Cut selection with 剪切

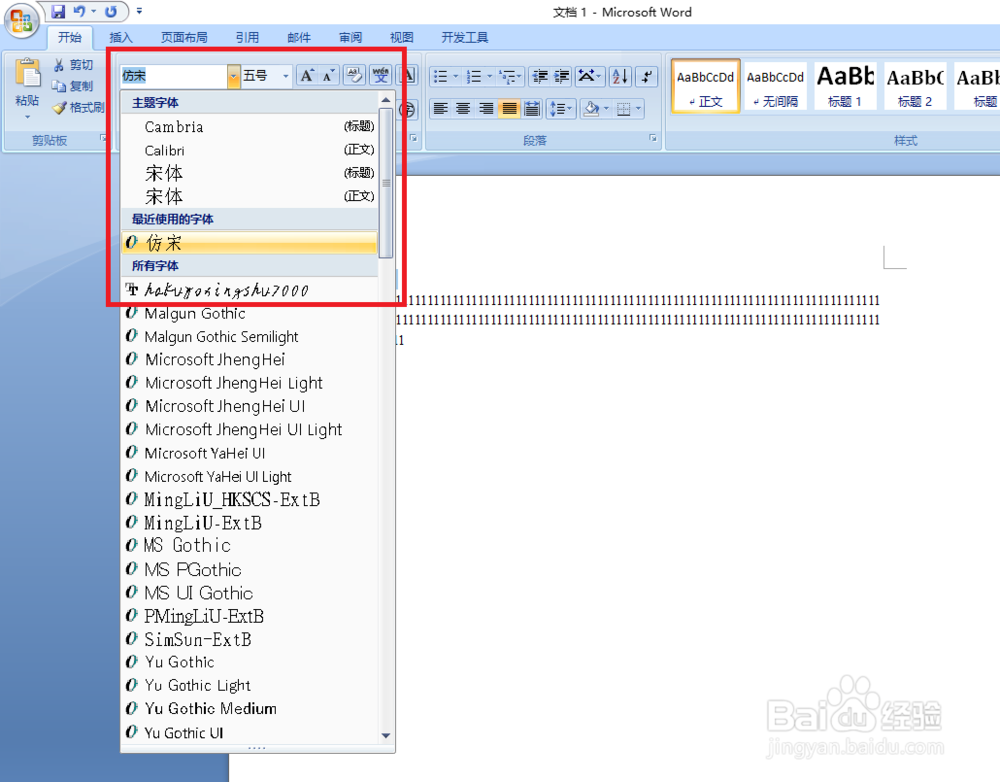(73, 65)
